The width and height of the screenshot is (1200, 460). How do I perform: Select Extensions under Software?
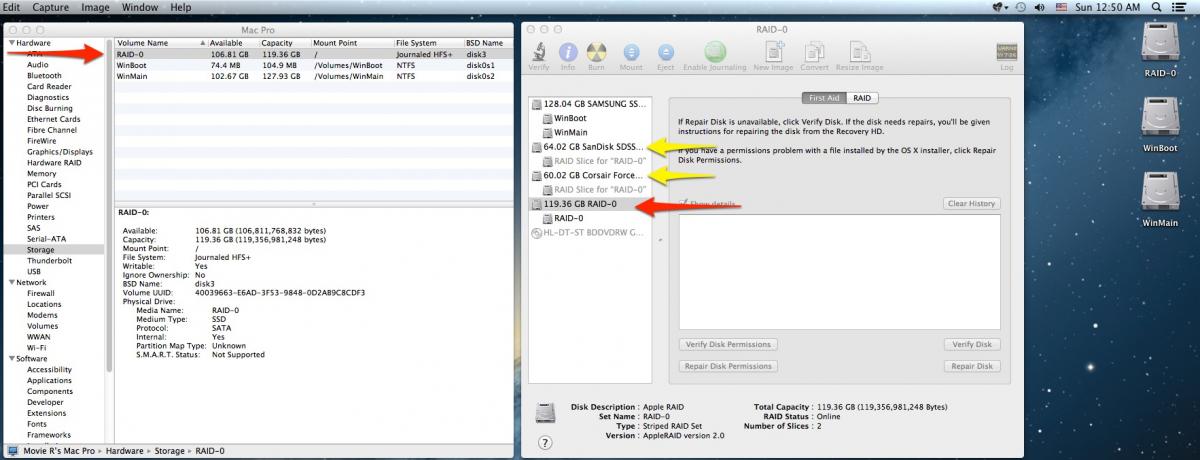(x=46, y=413)
